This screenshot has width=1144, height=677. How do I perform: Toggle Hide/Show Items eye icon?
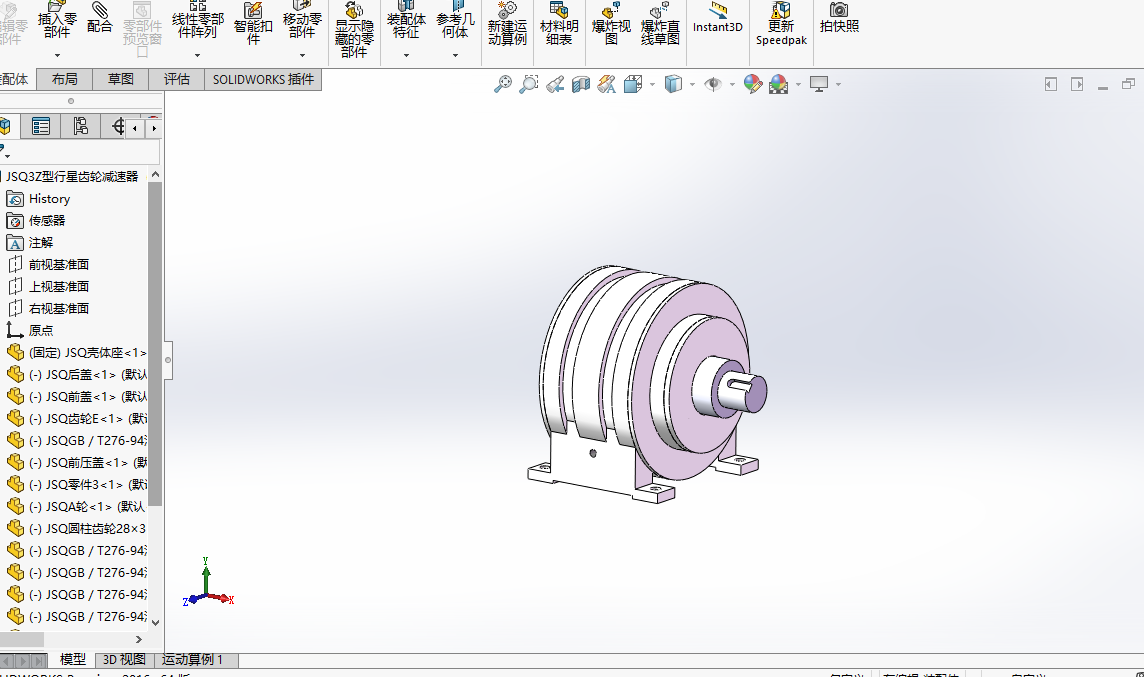click(x=713, y=84)
